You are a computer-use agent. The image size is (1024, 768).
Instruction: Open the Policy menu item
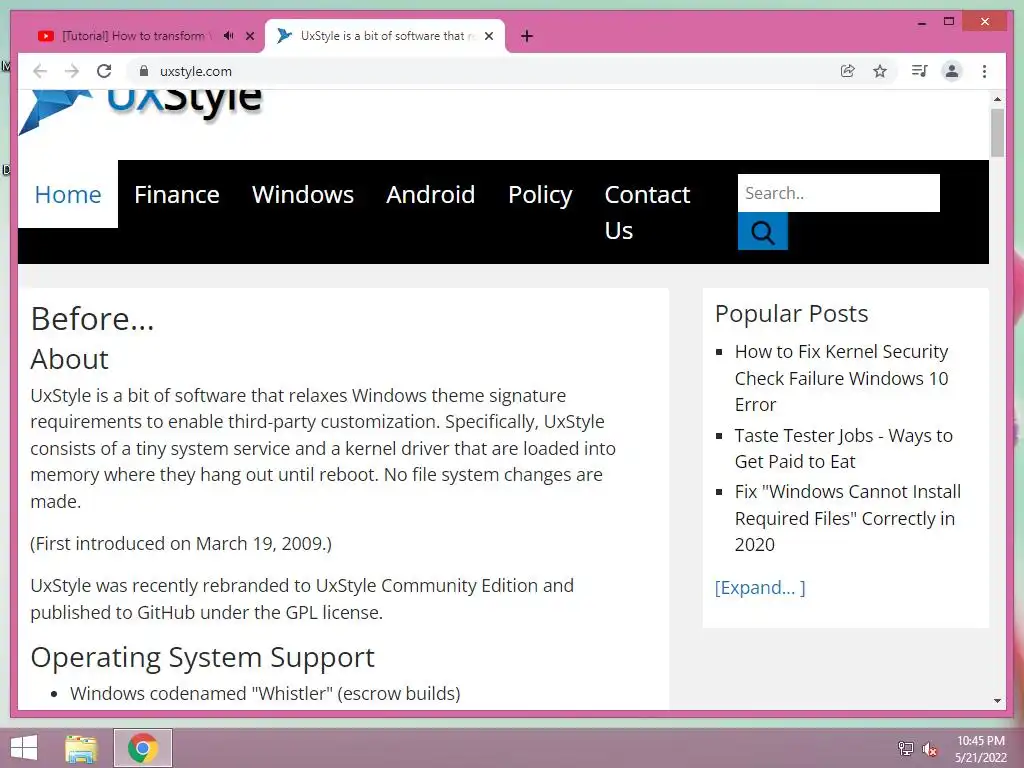click(540, 195)
